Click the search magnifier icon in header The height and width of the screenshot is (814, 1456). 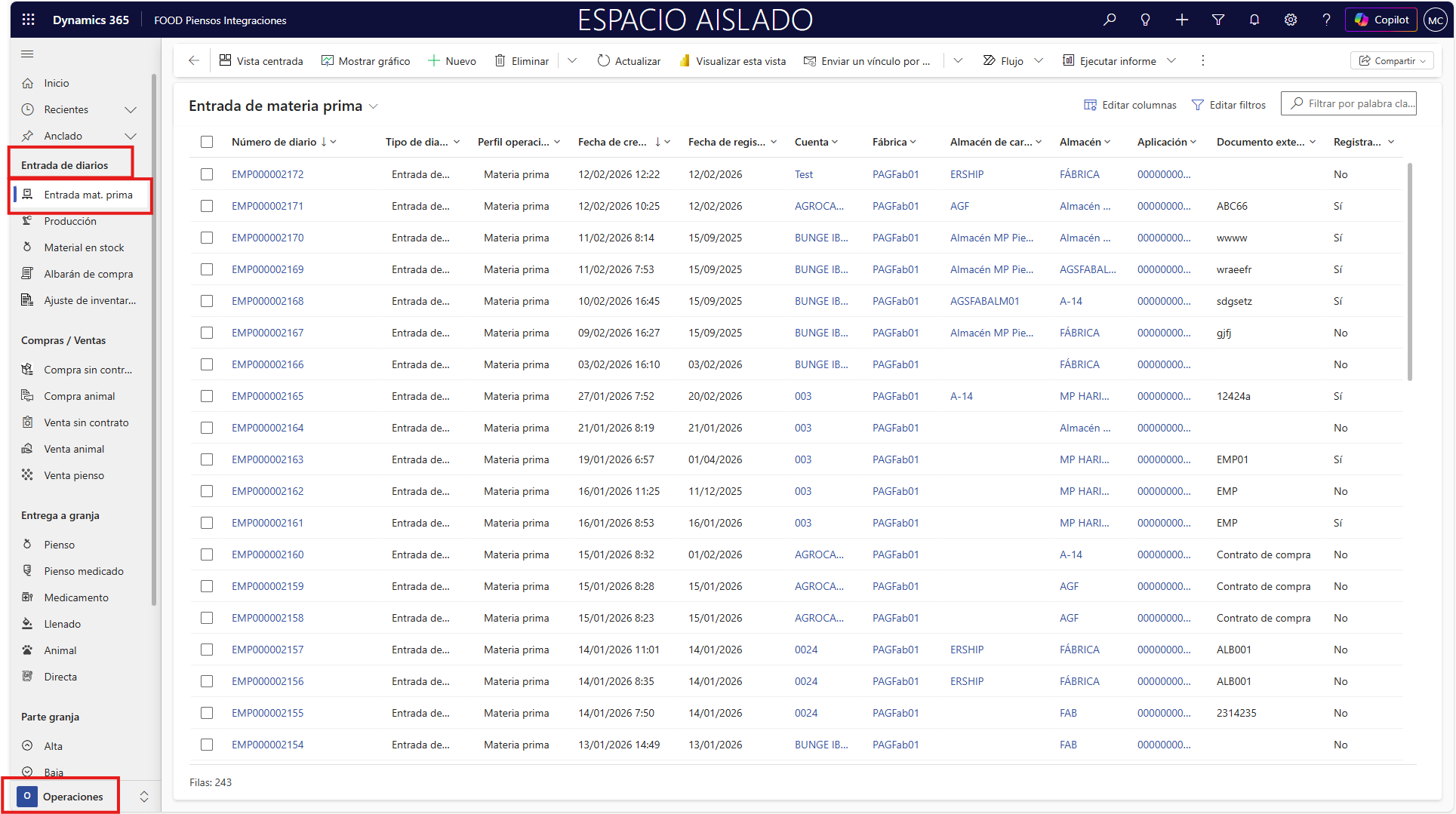click(x=1109, y=20)
